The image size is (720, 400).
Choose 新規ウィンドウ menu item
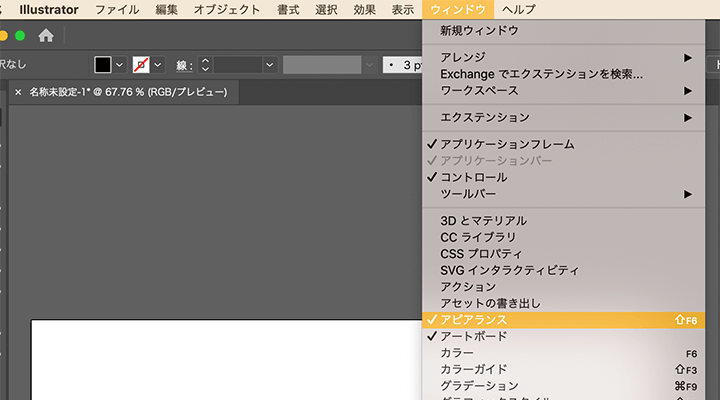click(x=563, y=31)
